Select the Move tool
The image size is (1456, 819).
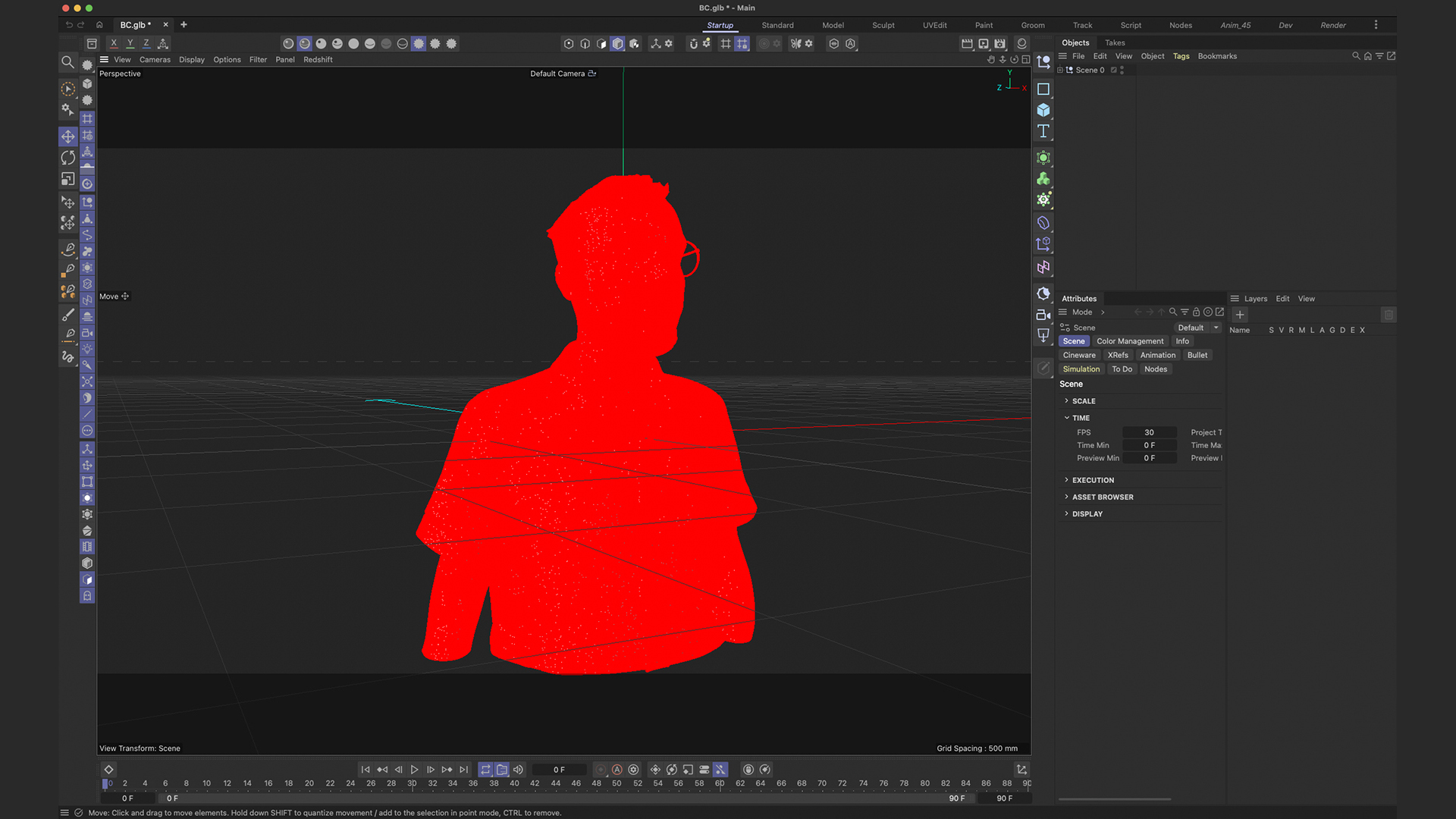[67, 136]
